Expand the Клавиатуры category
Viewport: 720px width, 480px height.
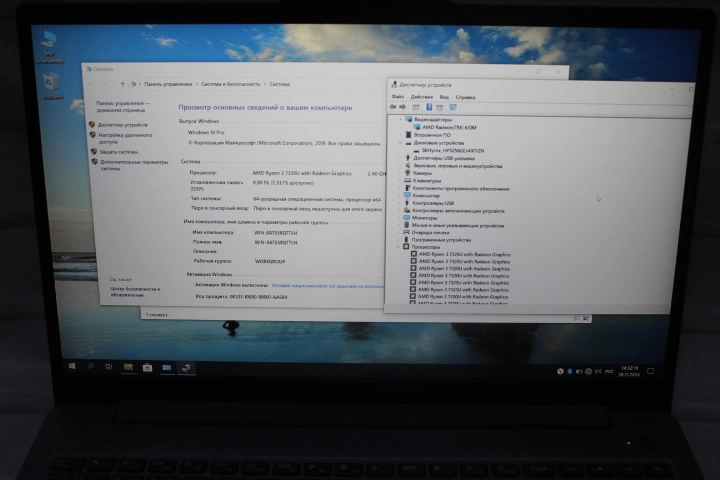401,180
